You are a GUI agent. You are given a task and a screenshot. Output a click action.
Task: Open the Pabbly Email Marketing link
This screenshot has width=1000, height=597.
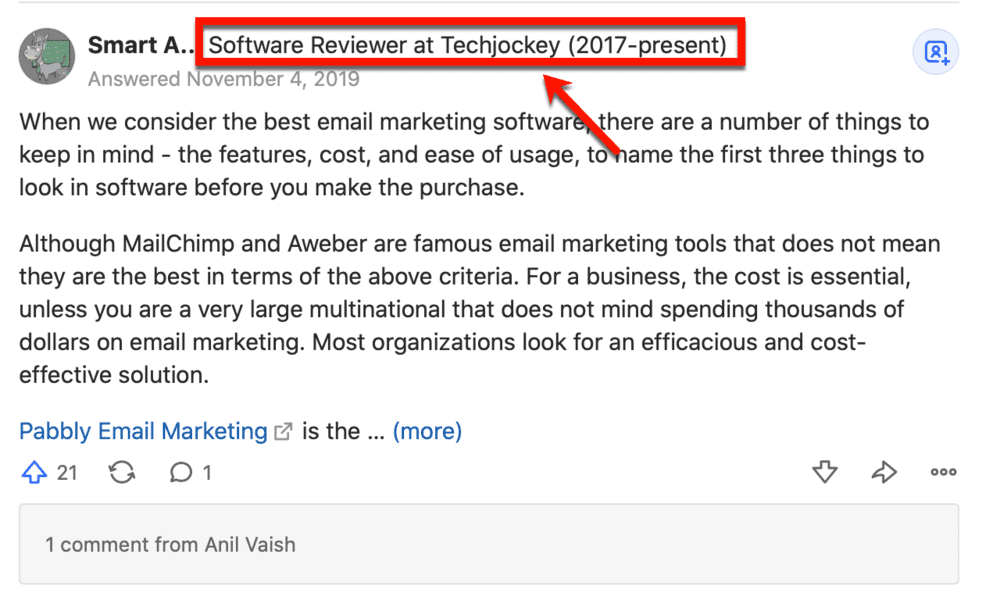tap(140, 430)
